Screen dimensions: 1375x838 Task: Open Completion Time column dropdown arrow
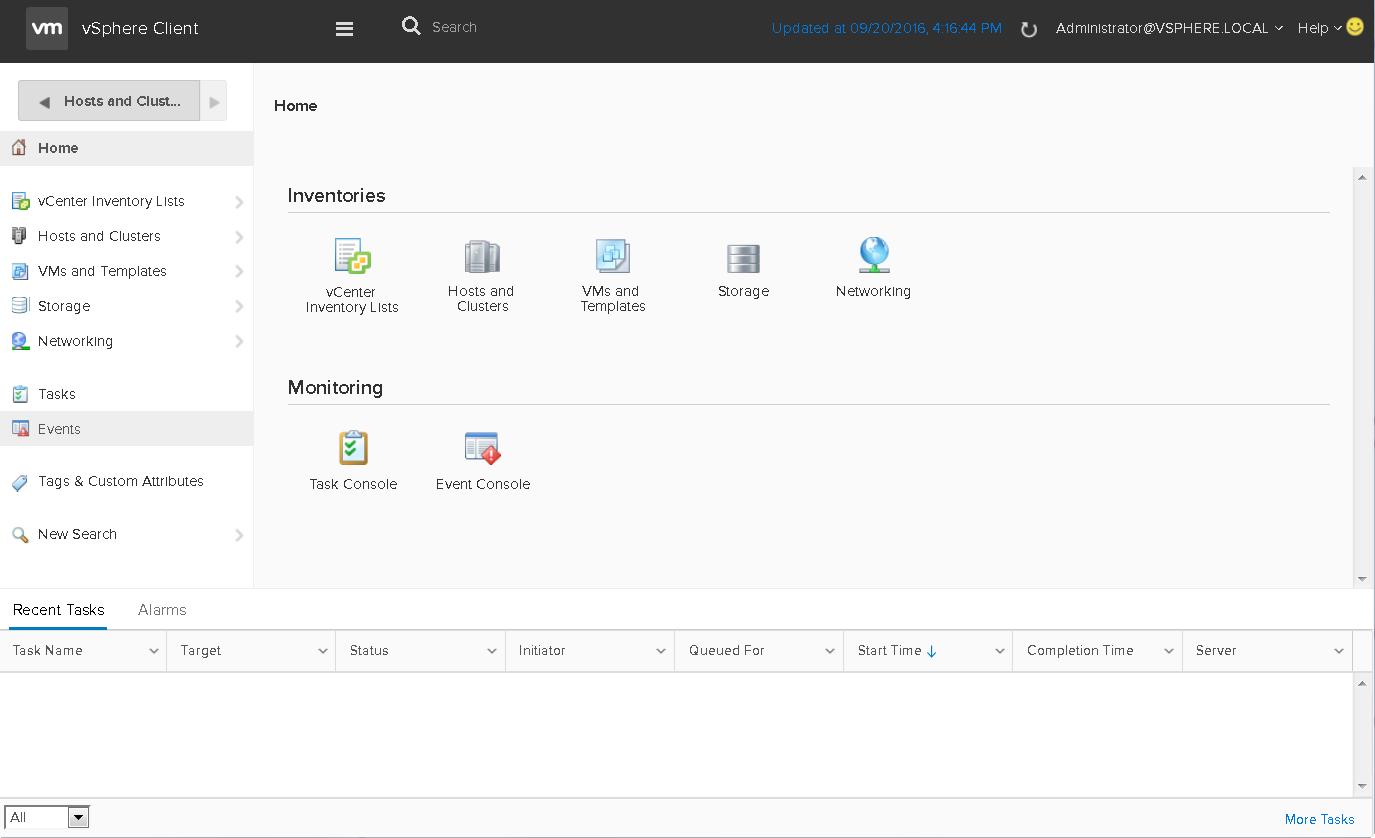coord(1169,651)
